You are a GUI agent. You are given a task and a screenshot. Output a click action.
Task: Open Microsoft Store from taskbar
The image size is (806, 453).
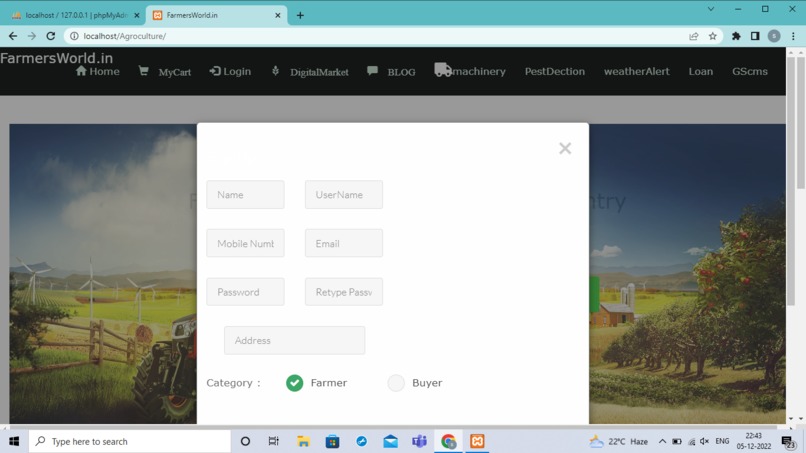(x=333, y=441)
